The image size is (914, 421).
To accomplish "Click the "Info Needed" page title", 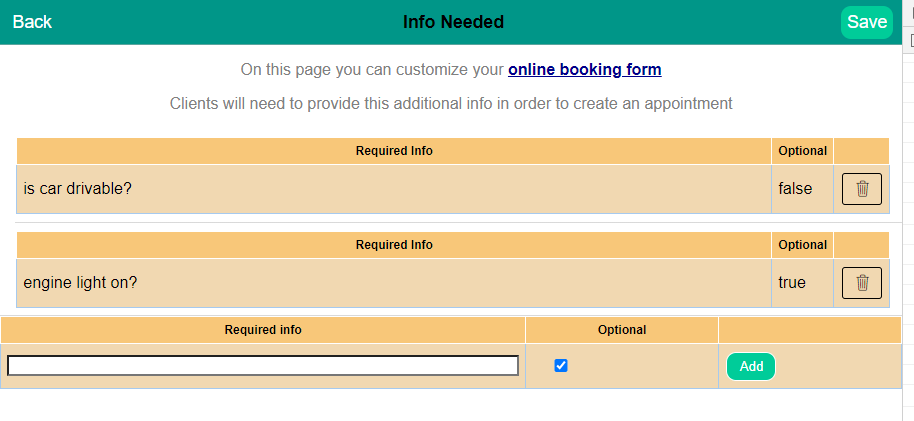I will pos(453,22).
